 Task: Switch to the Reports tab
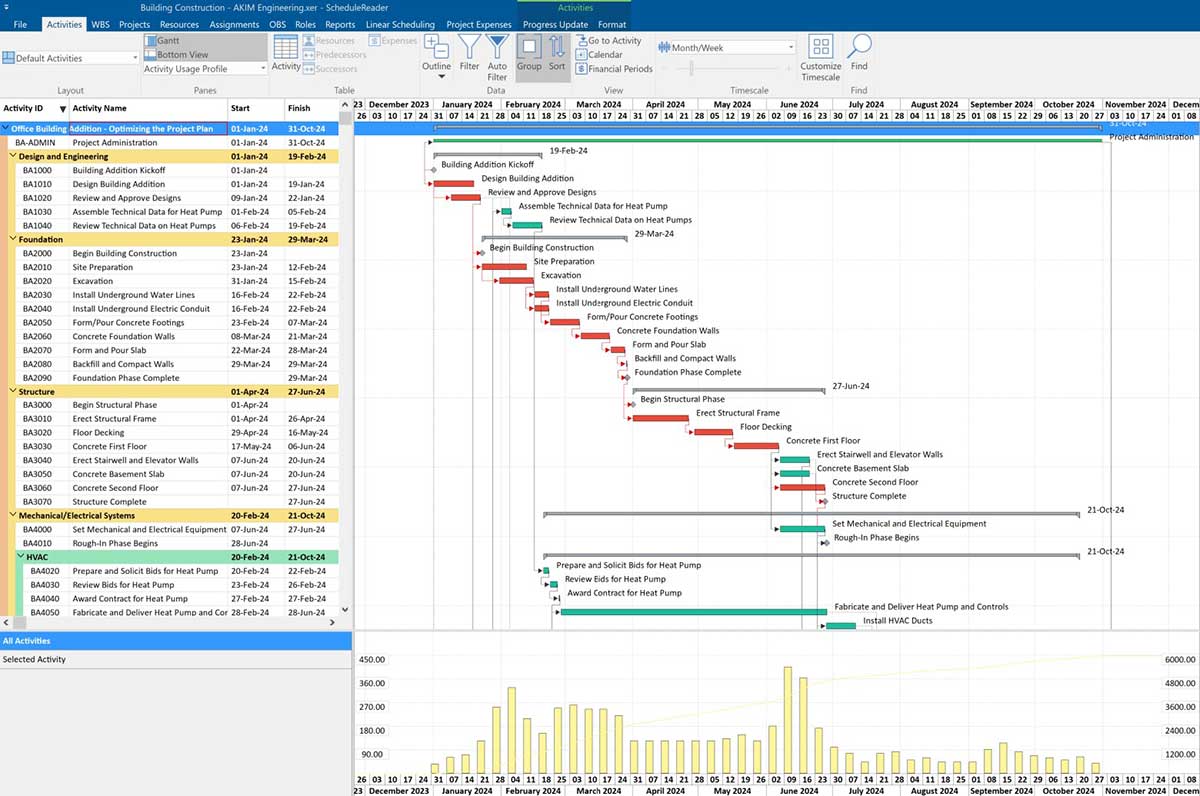tap(340, 24)
